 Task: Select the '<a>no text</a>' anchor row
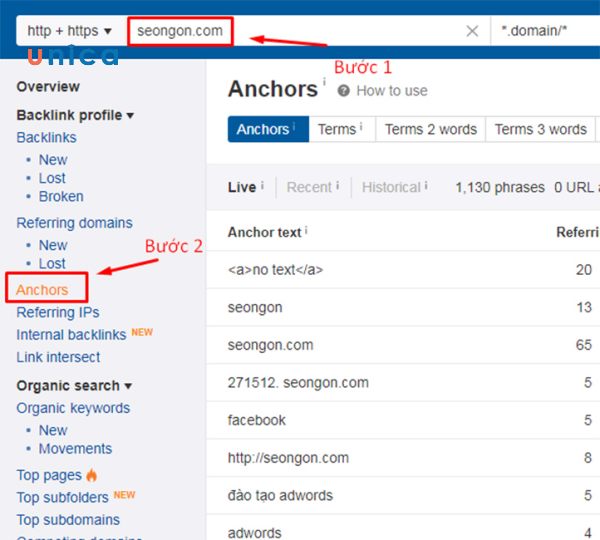pos(403,270)
